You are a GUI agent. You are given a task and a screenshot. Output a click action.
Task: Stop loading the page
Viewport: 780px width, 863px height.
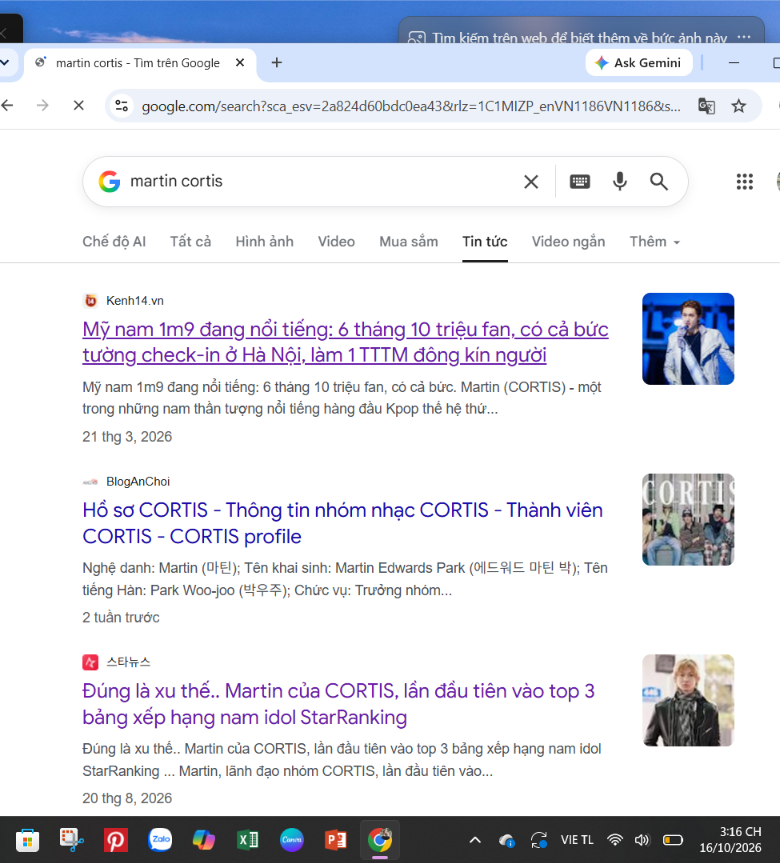click(x=79, y=105)
